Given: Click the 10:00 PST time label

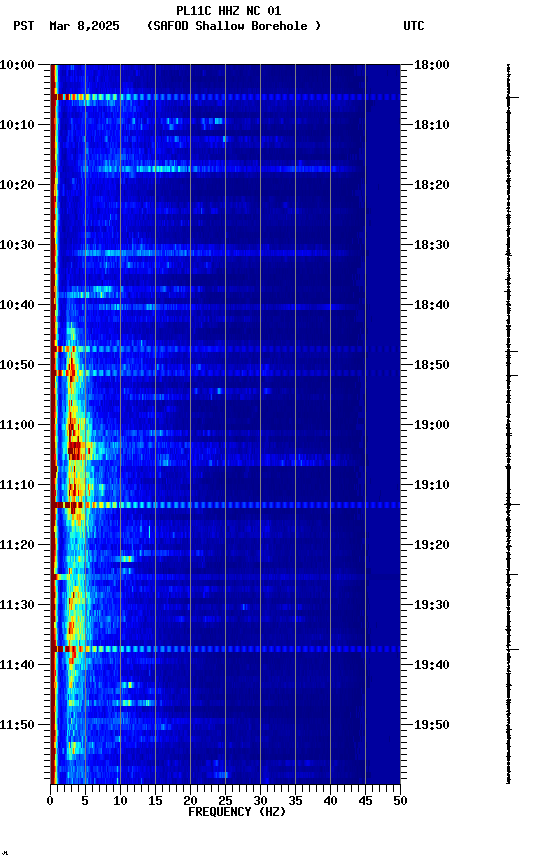Looking at the screenshot, I should (17, 65).
